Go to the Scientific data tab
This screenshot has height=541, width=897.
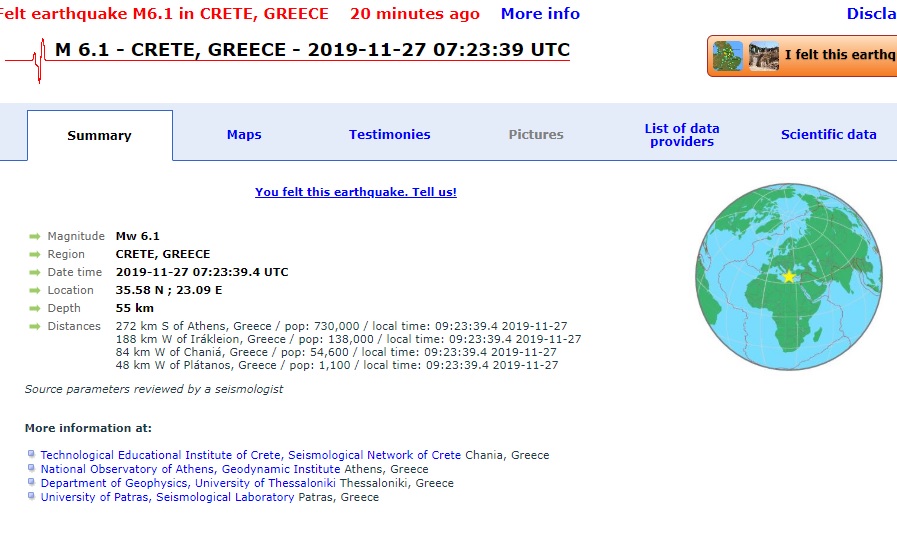tap(828, 135)
